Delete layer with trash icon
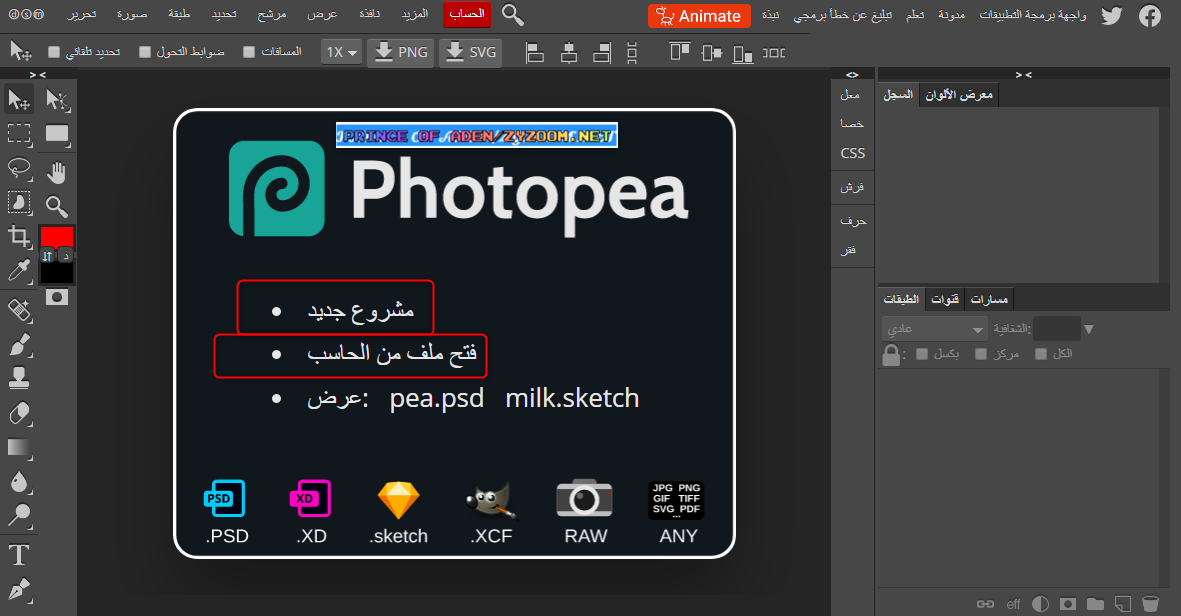 tap(1150, 604)
